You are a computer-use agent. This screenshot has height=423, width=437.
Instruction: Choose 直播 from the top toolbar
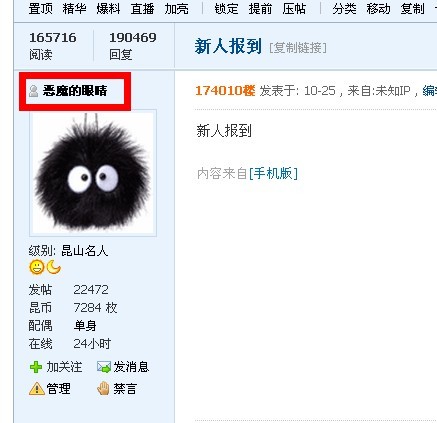tap(142, 9)
